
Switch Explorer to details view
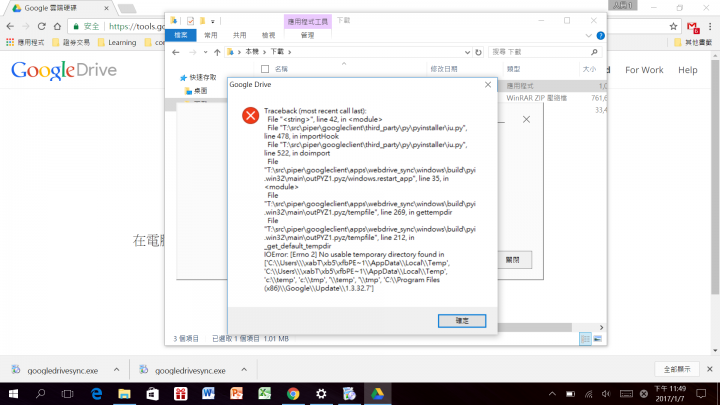pos(585,339)
